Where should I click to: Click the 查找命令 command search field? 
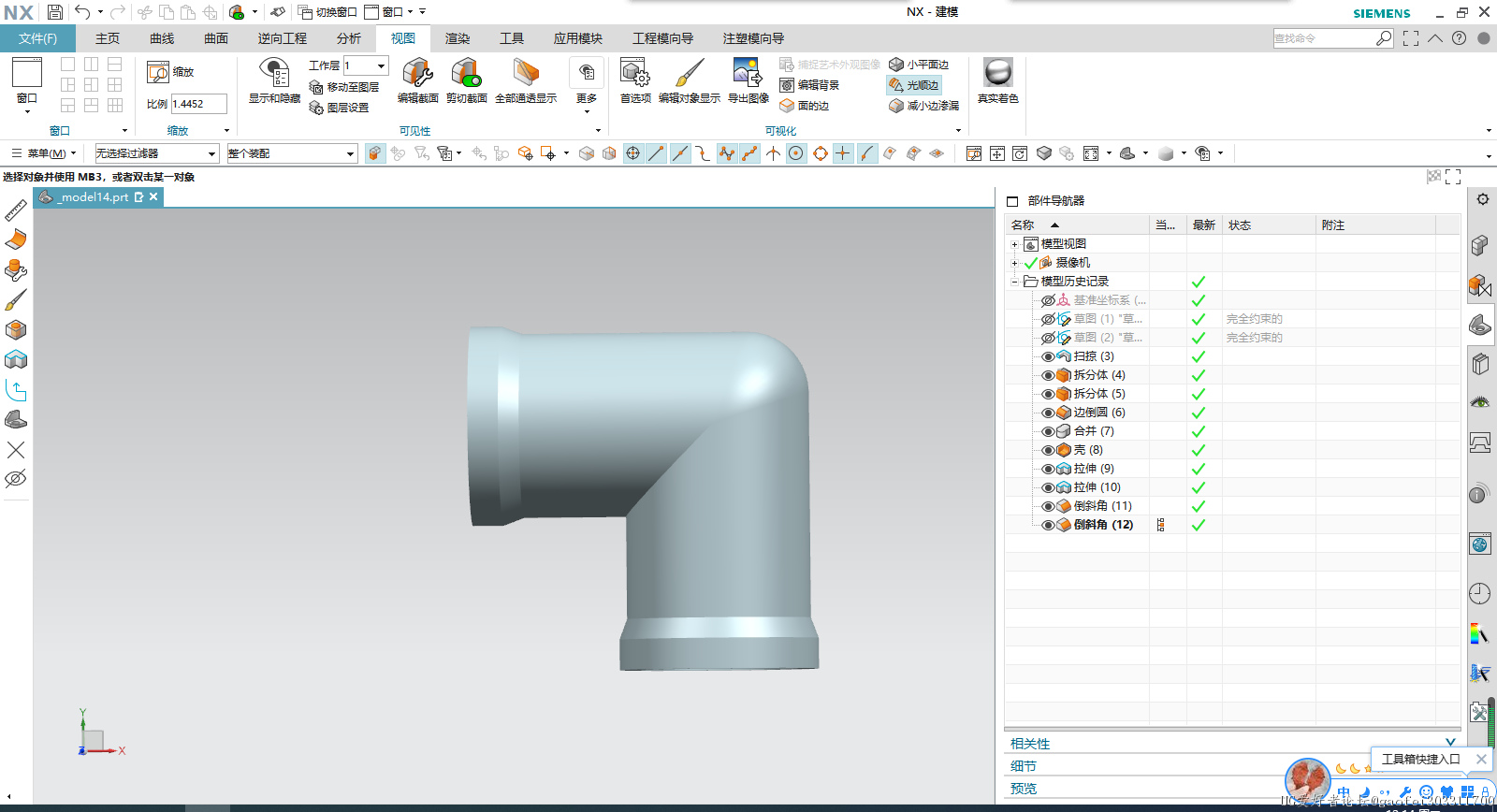pyautogui.click(x=1324, y=38)
